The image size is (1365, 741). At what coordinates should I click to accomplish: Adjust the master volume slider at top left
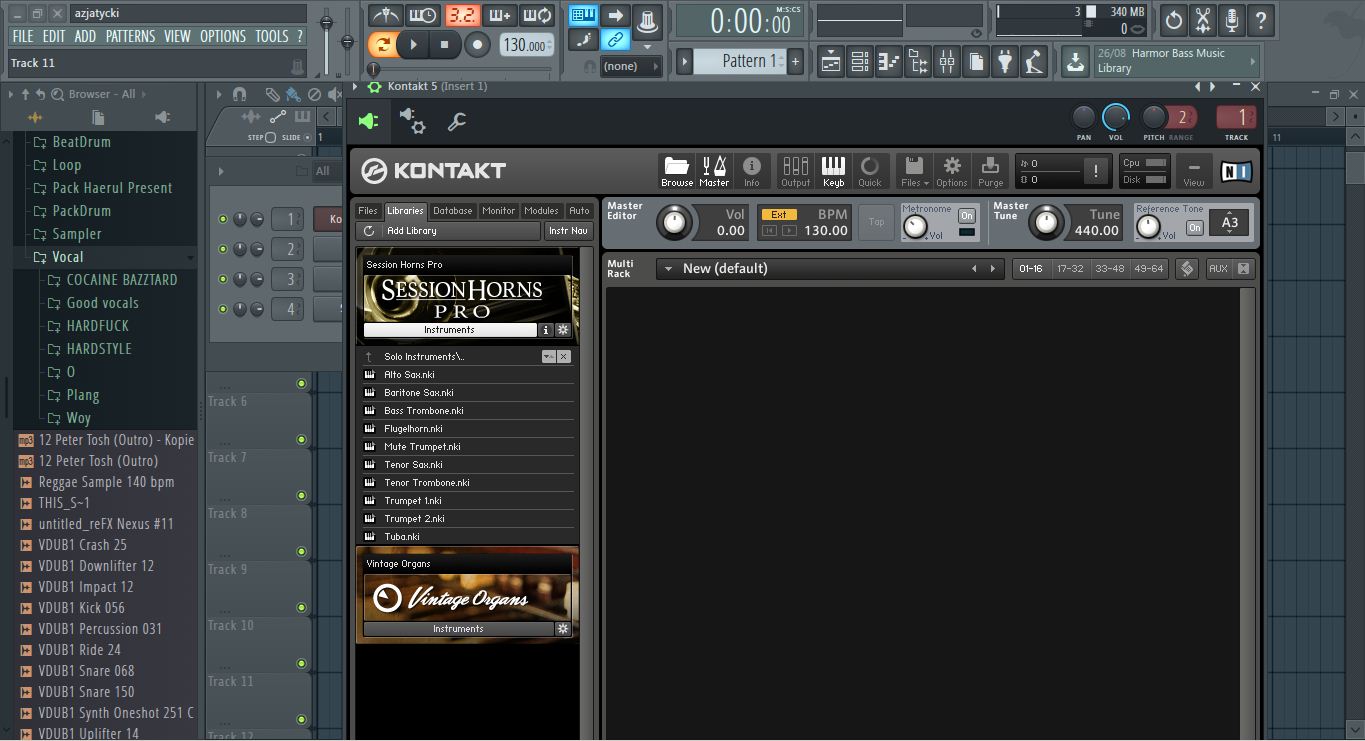click(x=326, y=20)
